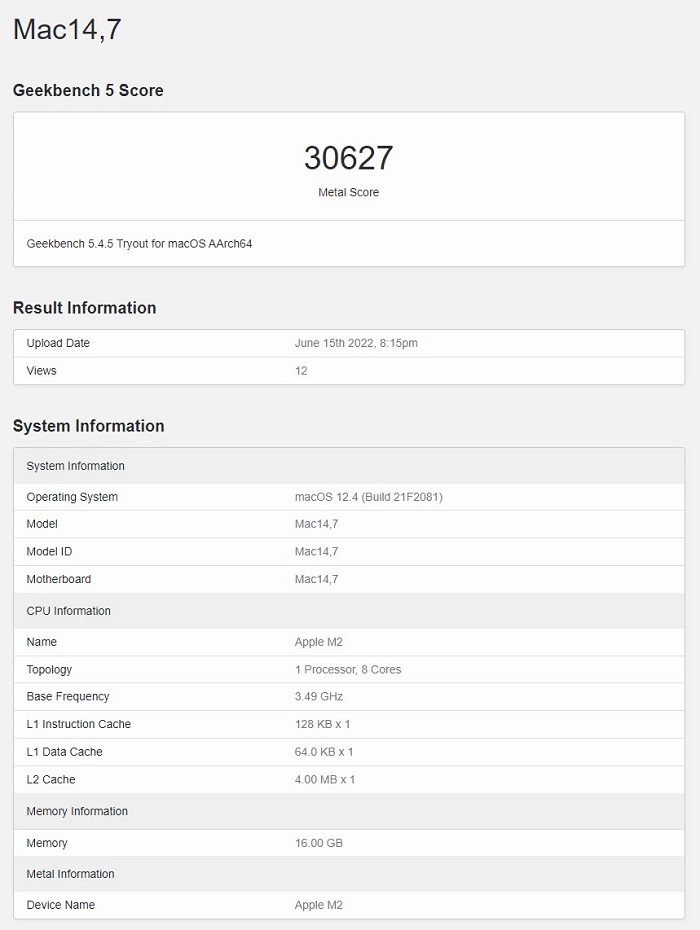Click the Device Name label
Viewport: 700px width, 930px height.
tap(61, 905)
